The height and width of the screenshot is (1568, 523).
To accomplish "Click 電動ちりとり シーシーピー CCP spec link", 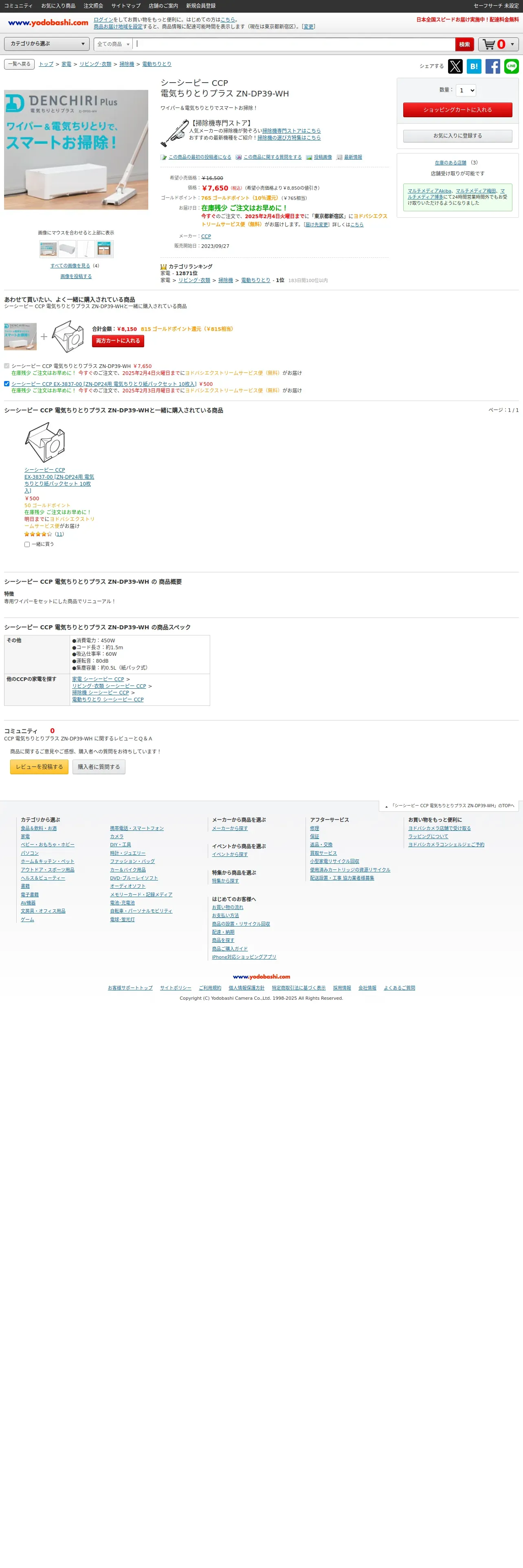I will 108,699.
